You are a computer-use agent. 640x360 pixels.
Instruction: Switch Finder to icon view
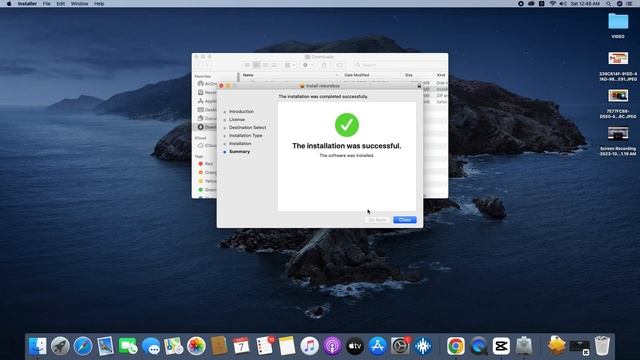tap(247, 65)
